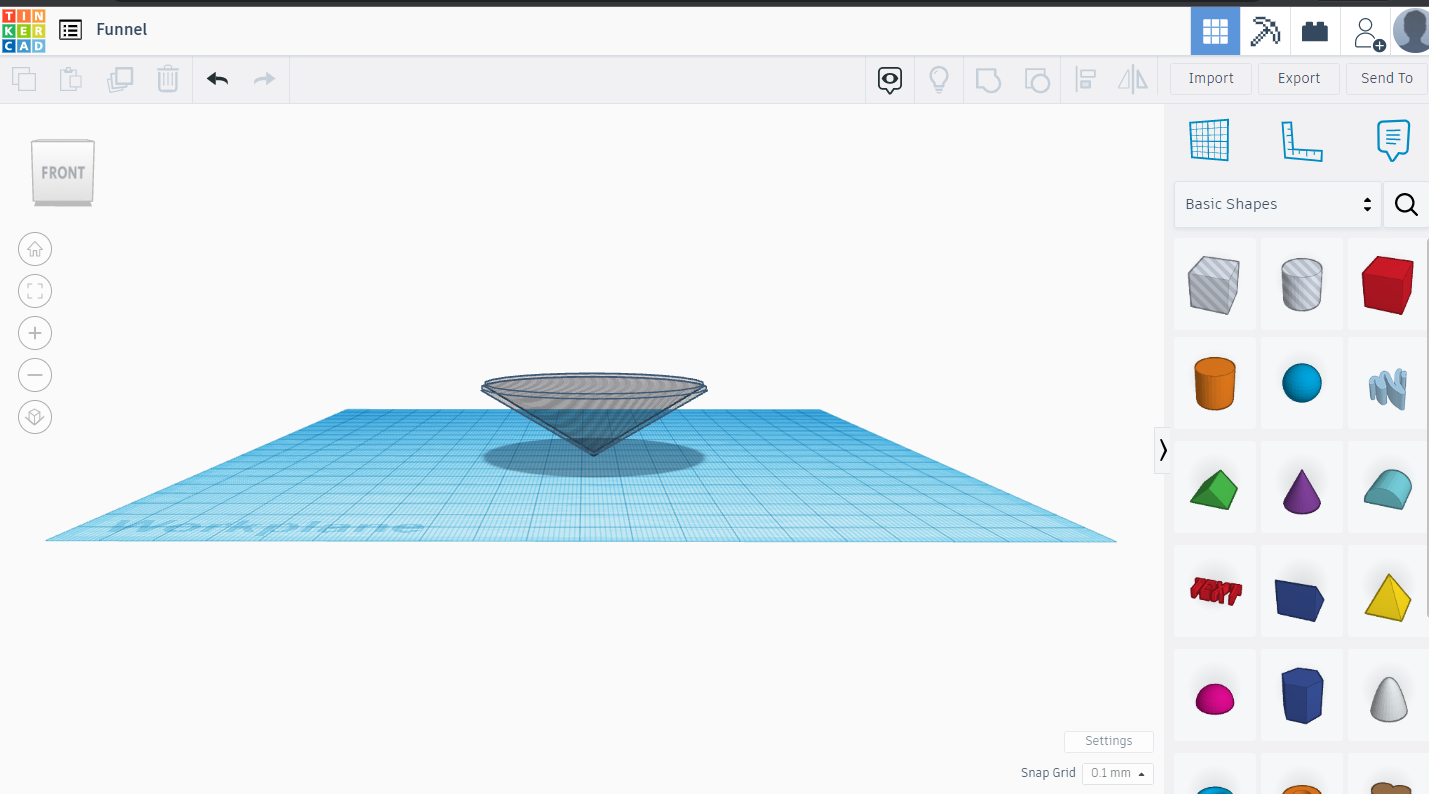This screenshot has height=794, width=1429.
Task: Redo the last undone action
Action: tap(264, 79)
